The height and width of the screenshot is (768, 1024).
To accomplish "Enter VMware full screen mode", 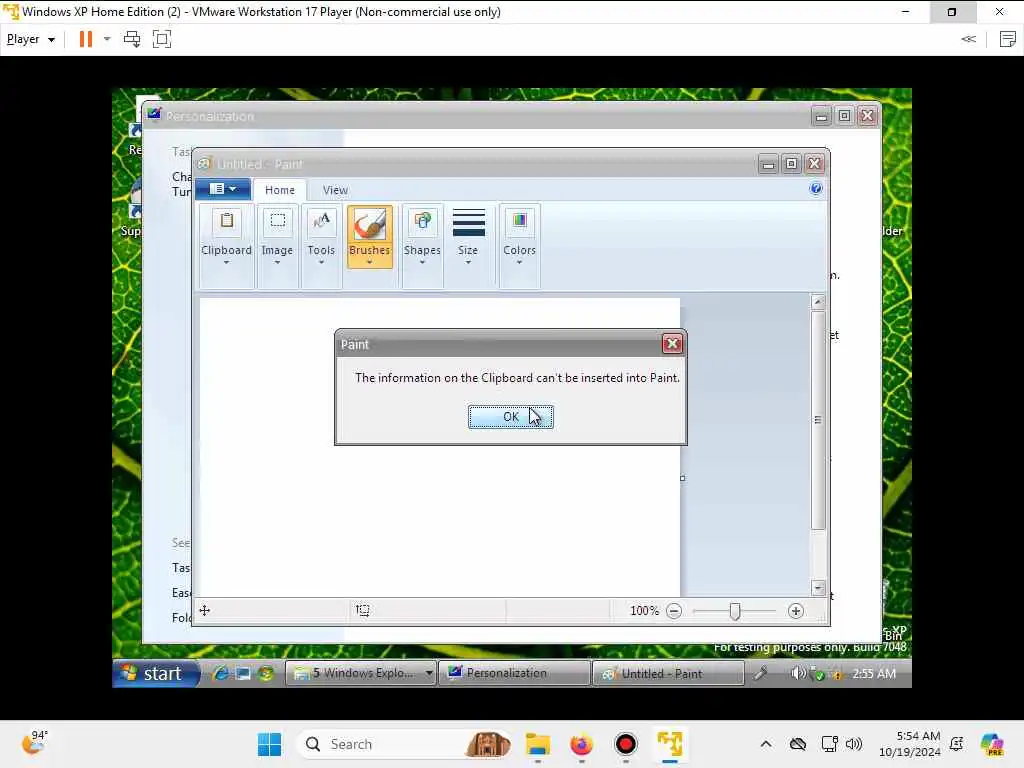I will [161, 39].
